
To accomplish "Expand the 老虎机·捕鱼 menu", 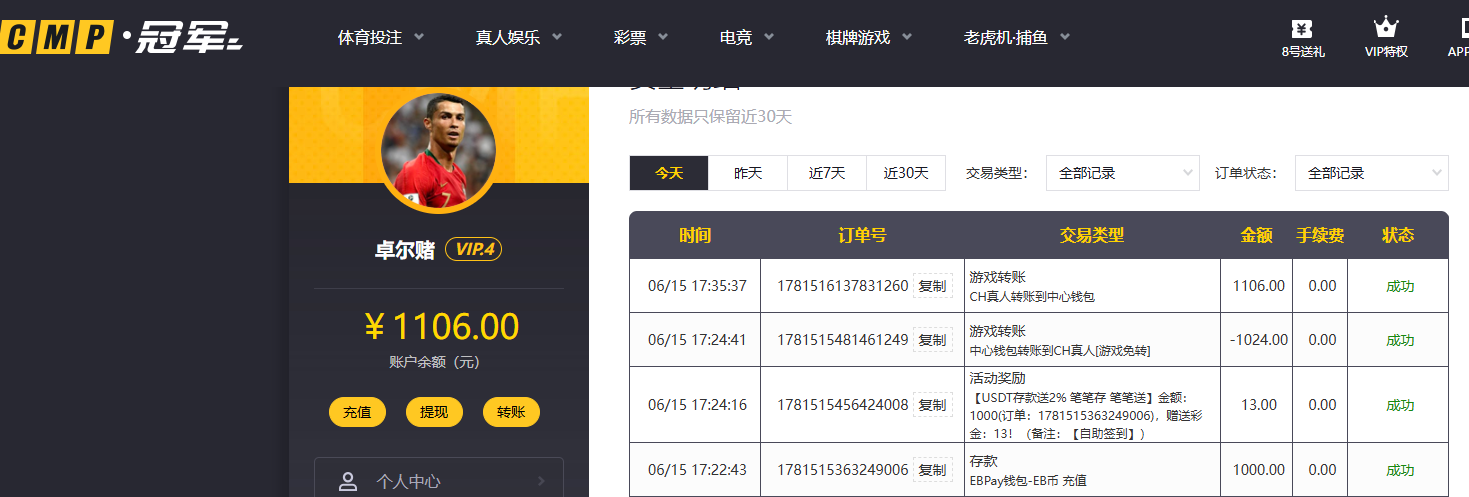I will 1017,38.
